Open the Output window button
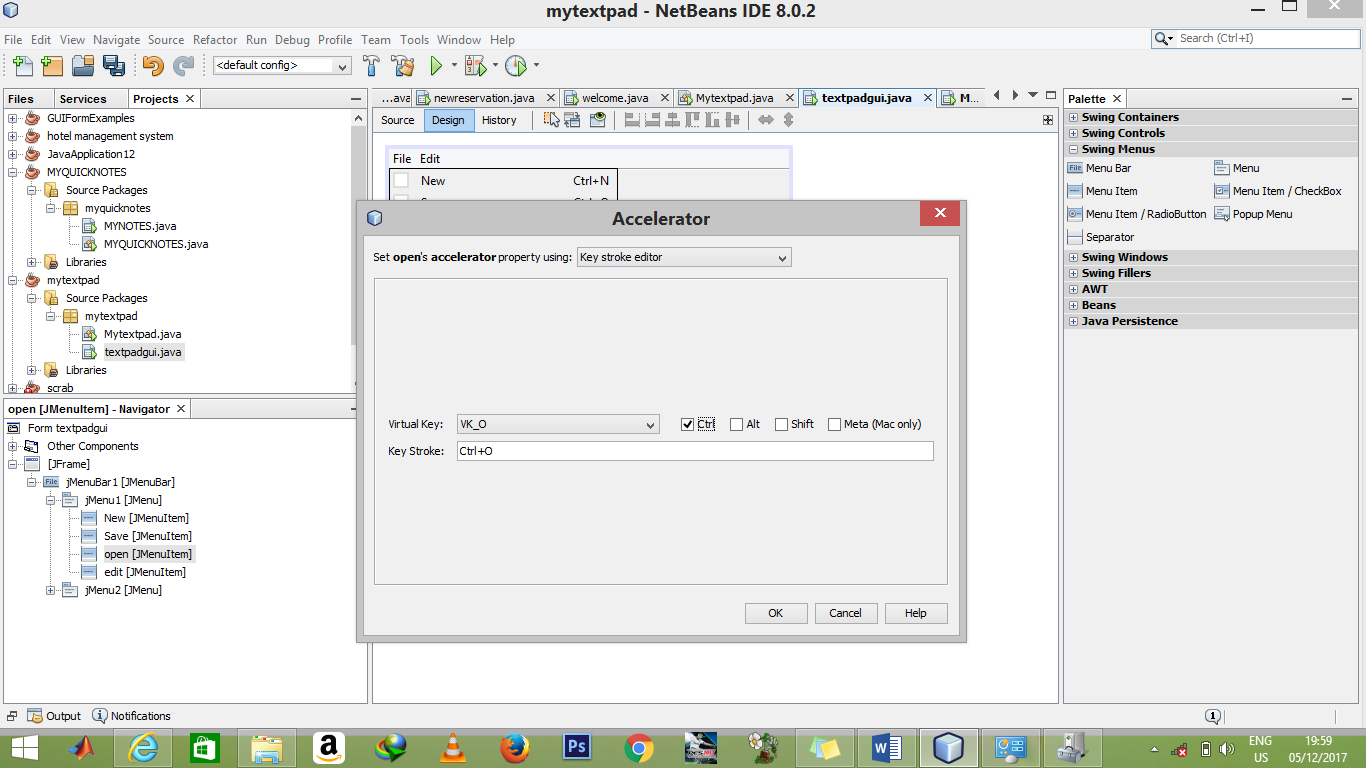This screenshot has height=768, width=1366. click(x=54, y=716)
